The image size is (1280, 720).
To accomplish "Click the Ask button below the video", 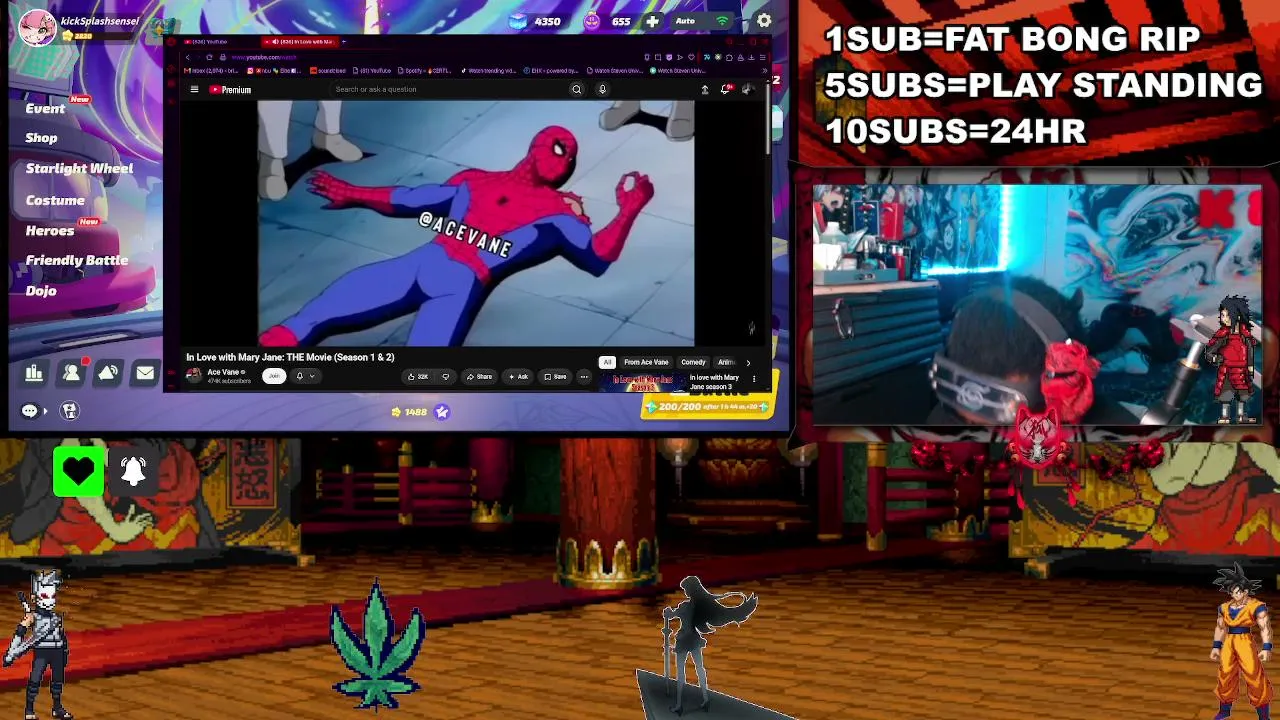I will tap(518, 377).
